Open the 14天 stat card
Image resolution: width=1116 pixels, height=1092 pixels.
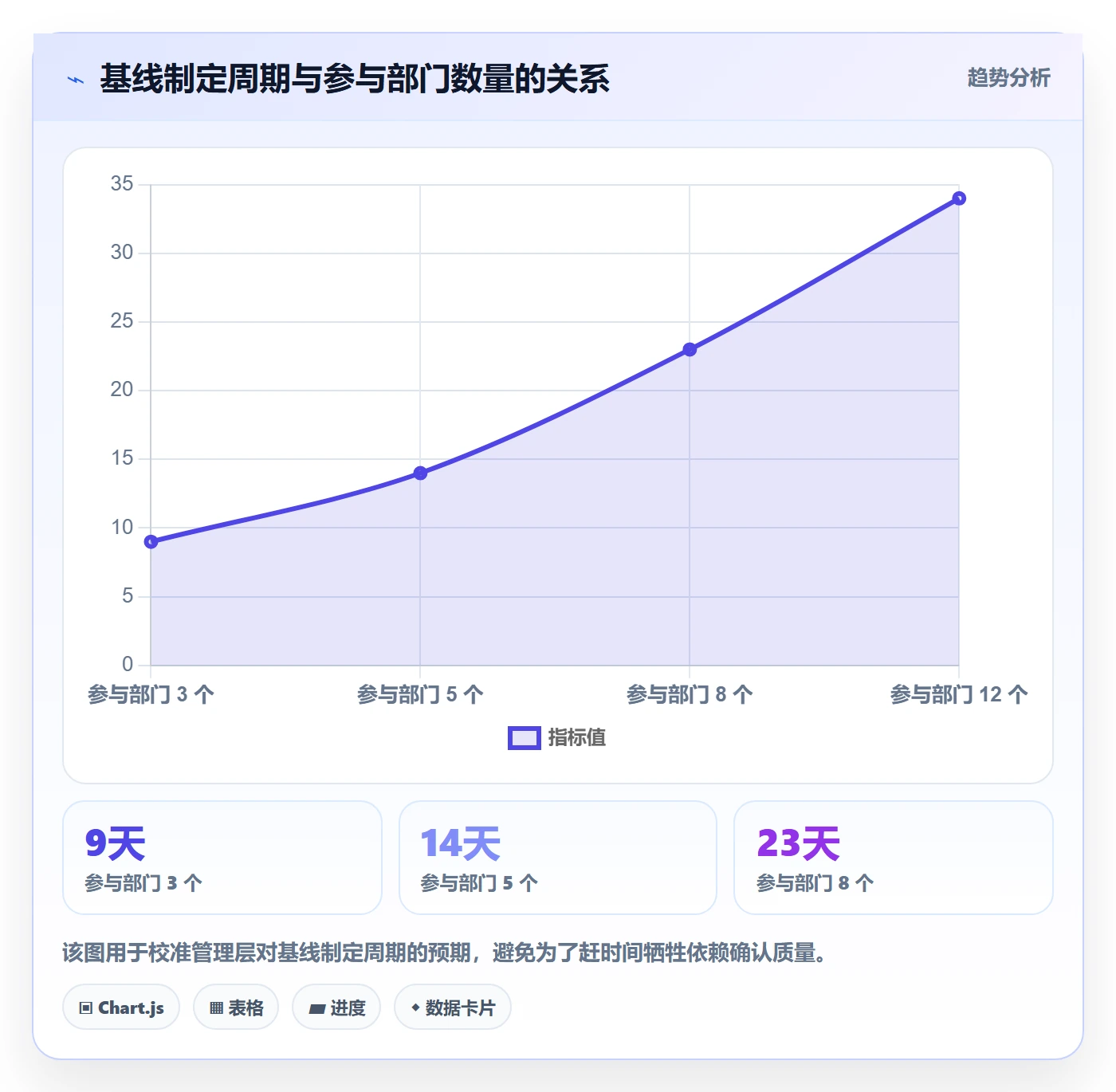coord(558,858)
